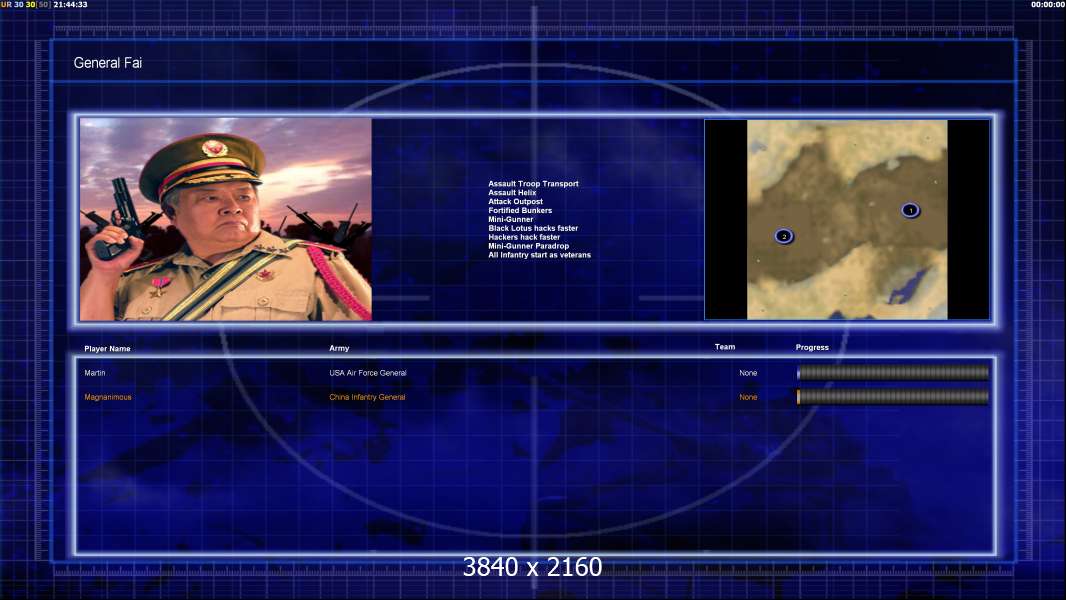The width and height of the screenshot is (1066, 600).
Task: Click the Army column header
Action: (339, 348)
